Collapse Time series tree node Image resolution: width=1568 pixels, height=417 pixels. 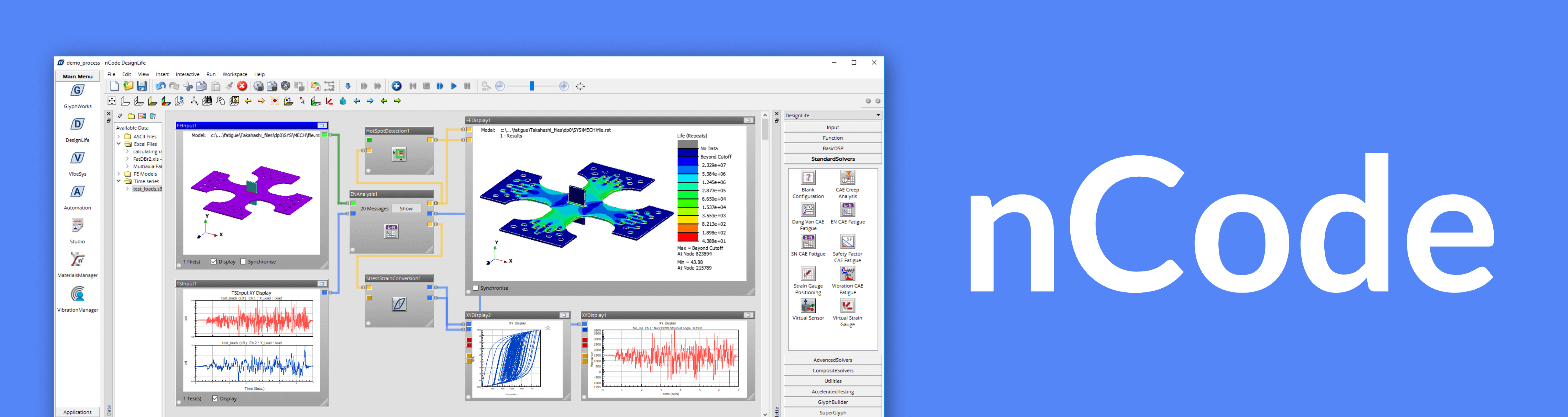pyautogui.click(x=119, y=181)
